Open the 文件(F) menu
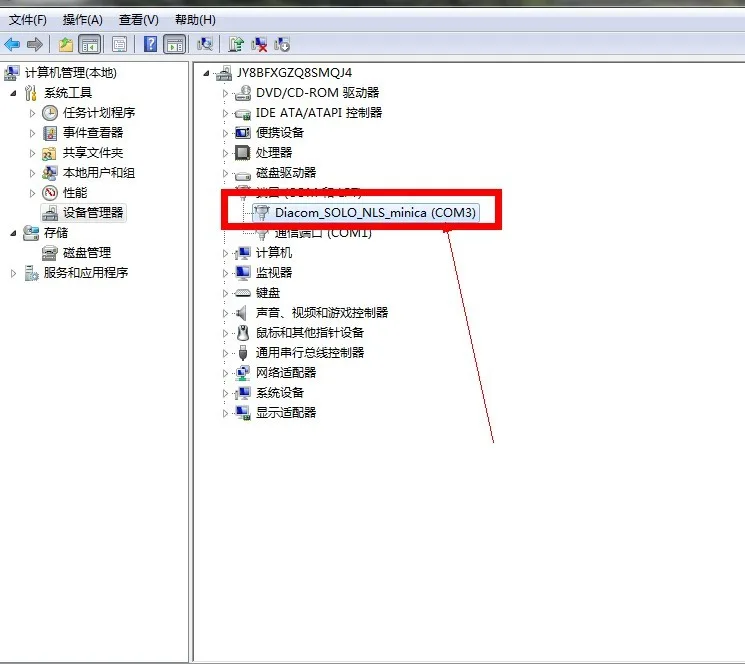Viewport: 745px width, 664px height. coord(28,20)
